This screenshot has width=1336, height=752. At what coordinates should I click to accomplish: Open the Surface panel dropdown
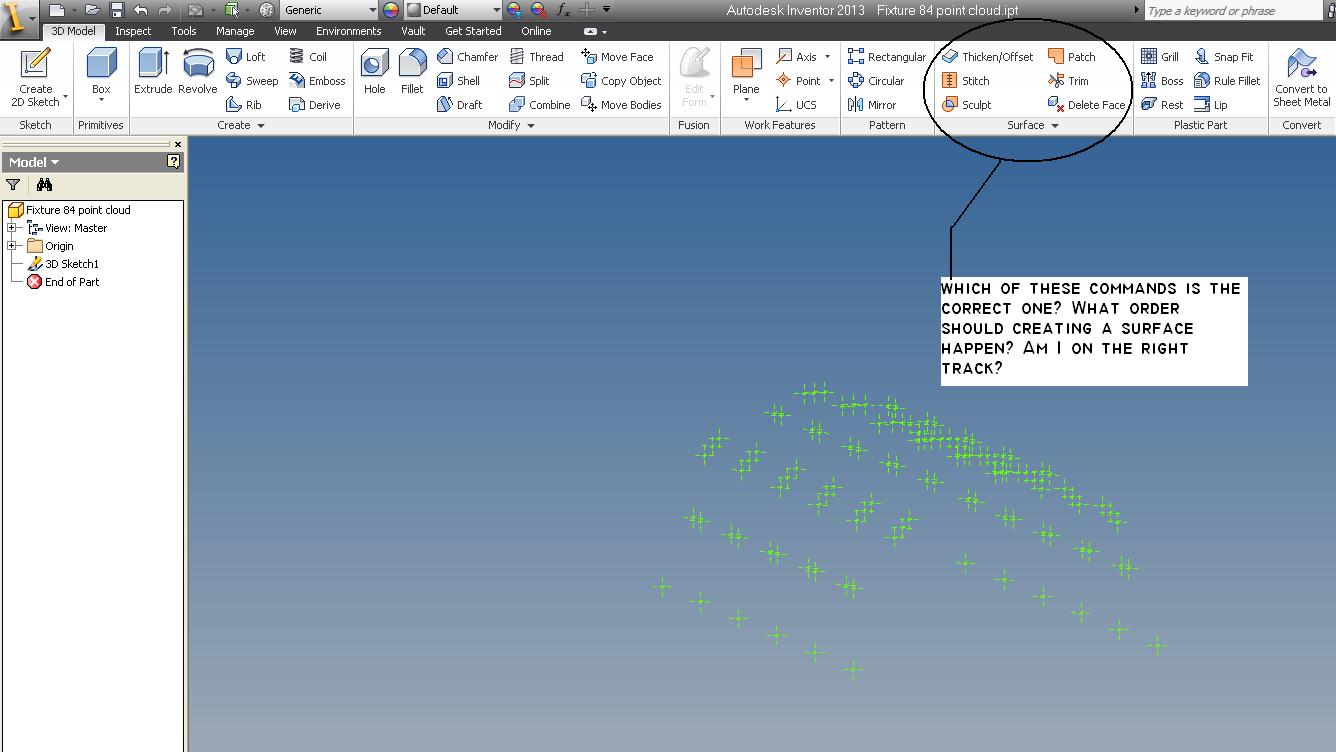pos(1055,126)
